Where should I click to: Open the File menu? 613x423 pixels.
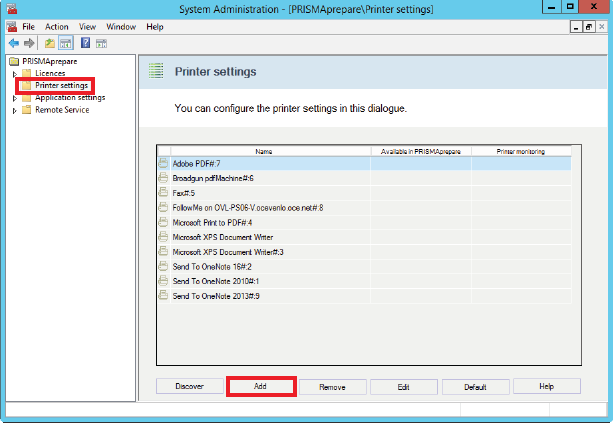tap(29, 27)
